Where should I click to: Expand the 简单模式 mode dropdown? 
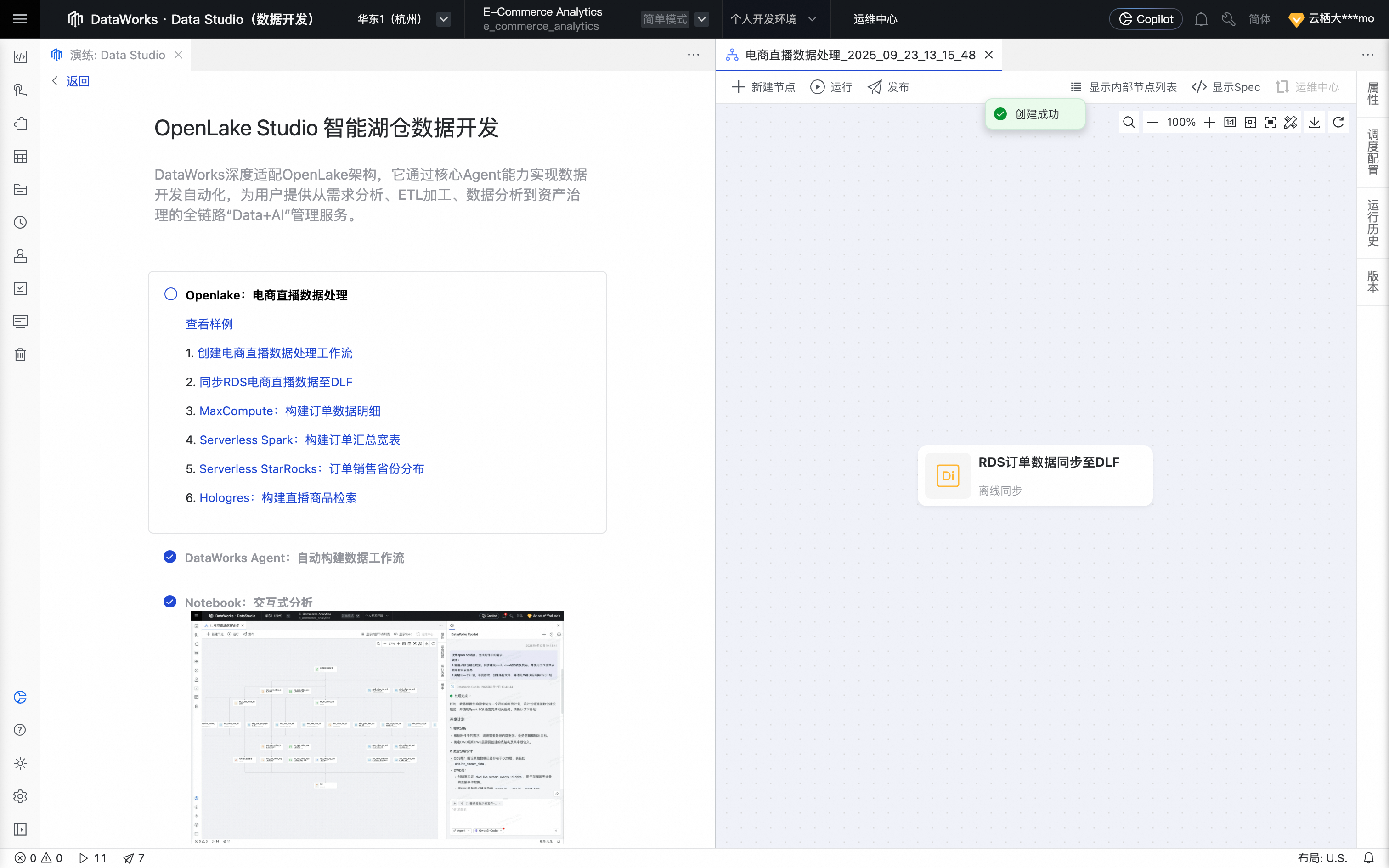coord(701,19)
